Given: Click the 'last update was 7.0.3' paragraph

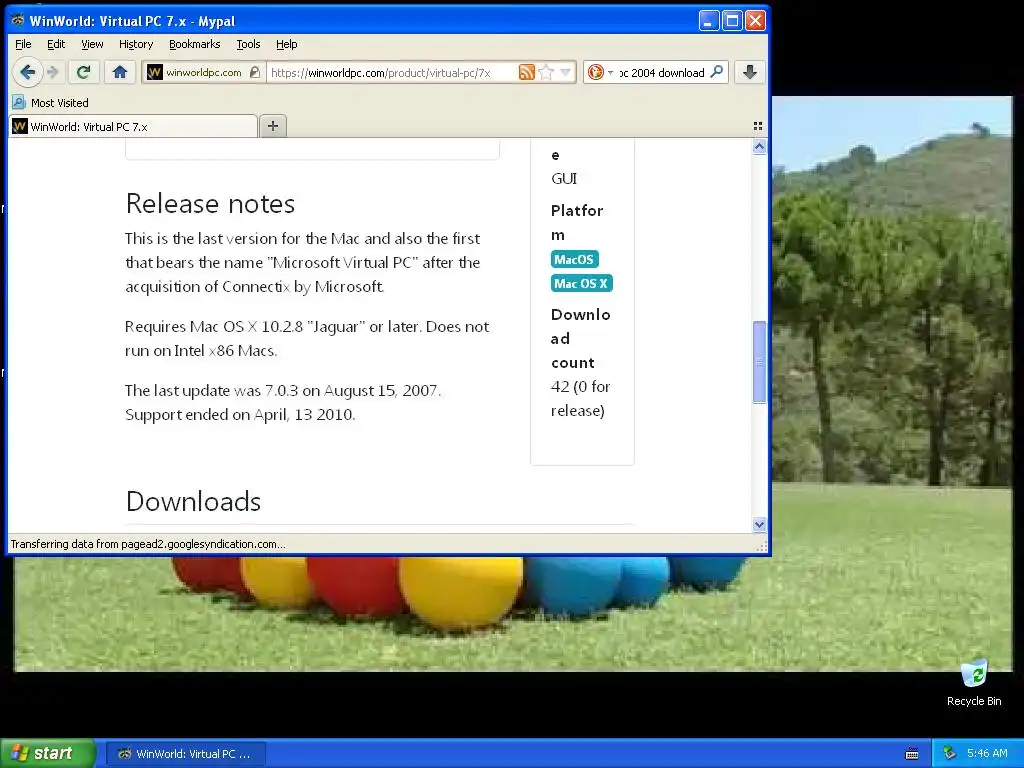Looking at the screenshot, I should (283, 402).
